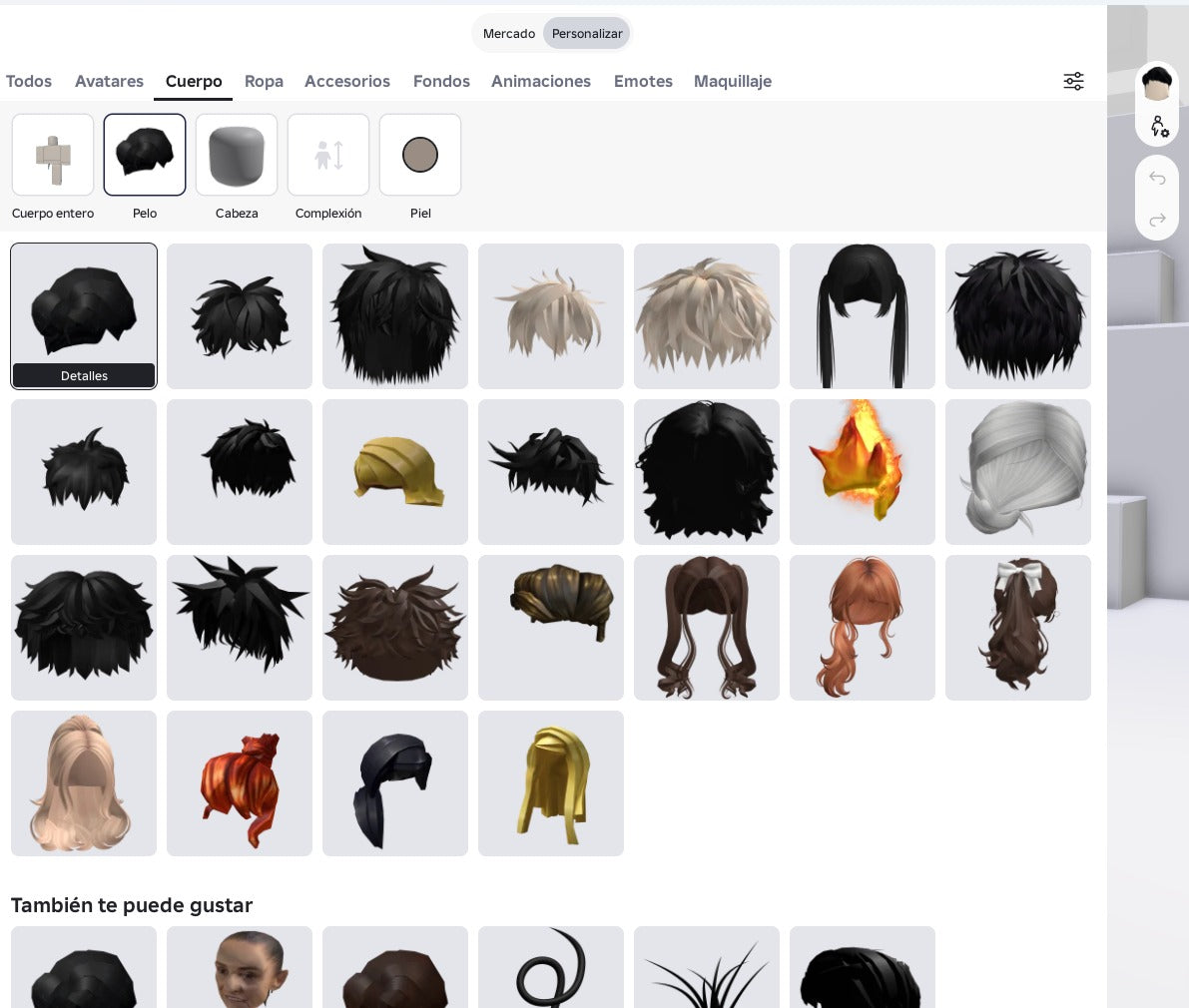This screenshot has height=1008, width=1189.
Task: Open the avatar head preview icon
Action: click(1156, 83)
